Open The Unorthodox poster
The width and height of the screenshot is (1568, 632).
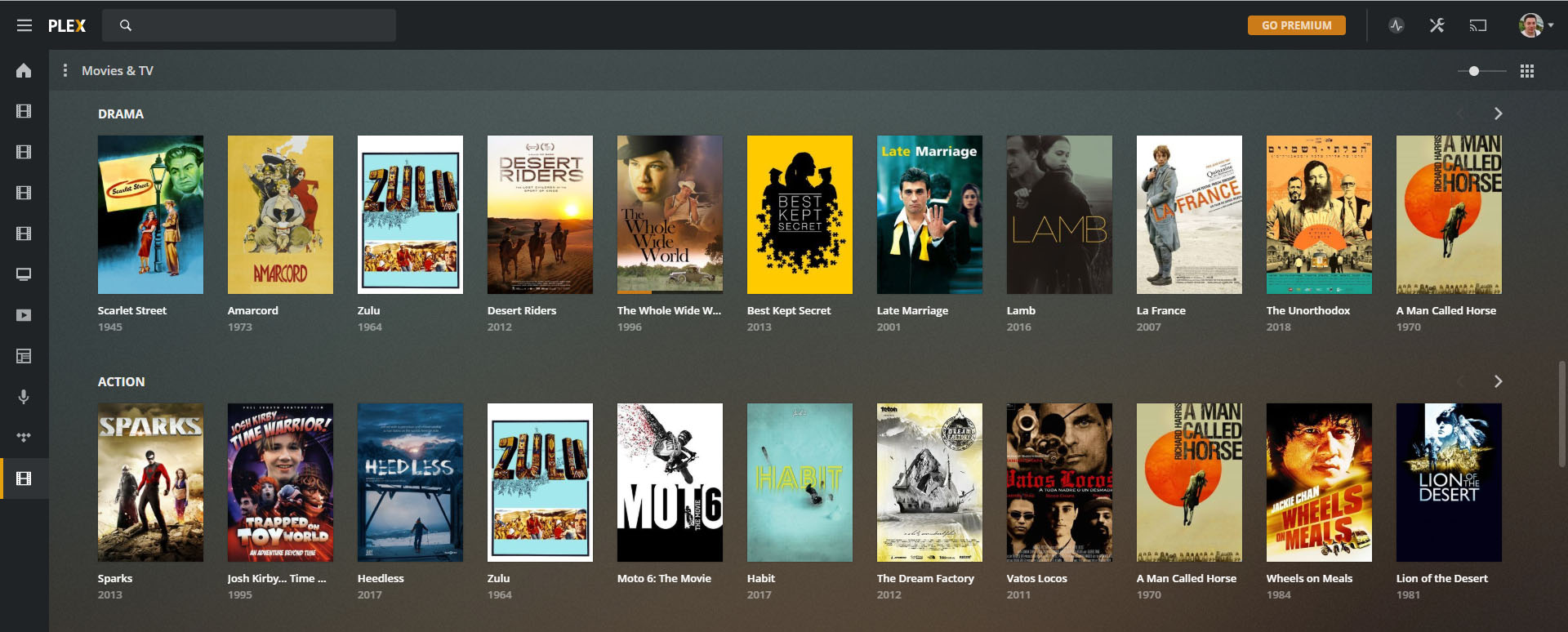[x=1319, y=215]
